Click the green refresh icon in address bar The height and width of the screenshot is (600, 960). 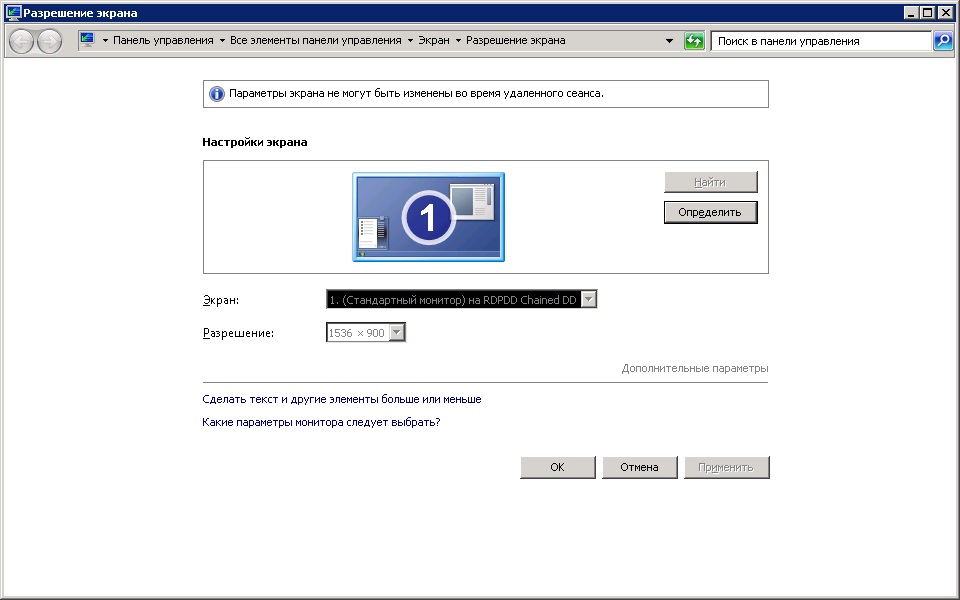(694, 41)
